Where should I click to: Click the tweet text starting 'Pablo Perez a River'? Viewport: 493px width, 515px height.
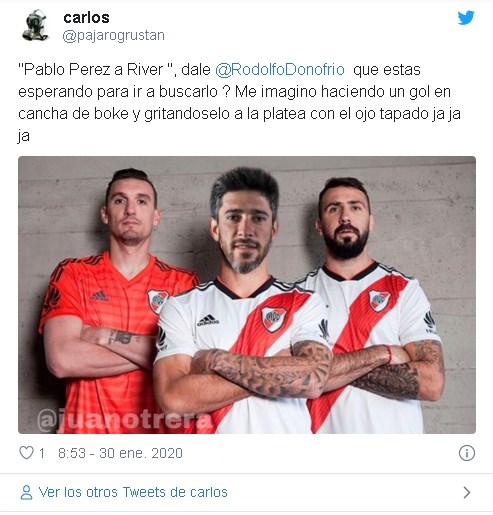click(239, 102)
